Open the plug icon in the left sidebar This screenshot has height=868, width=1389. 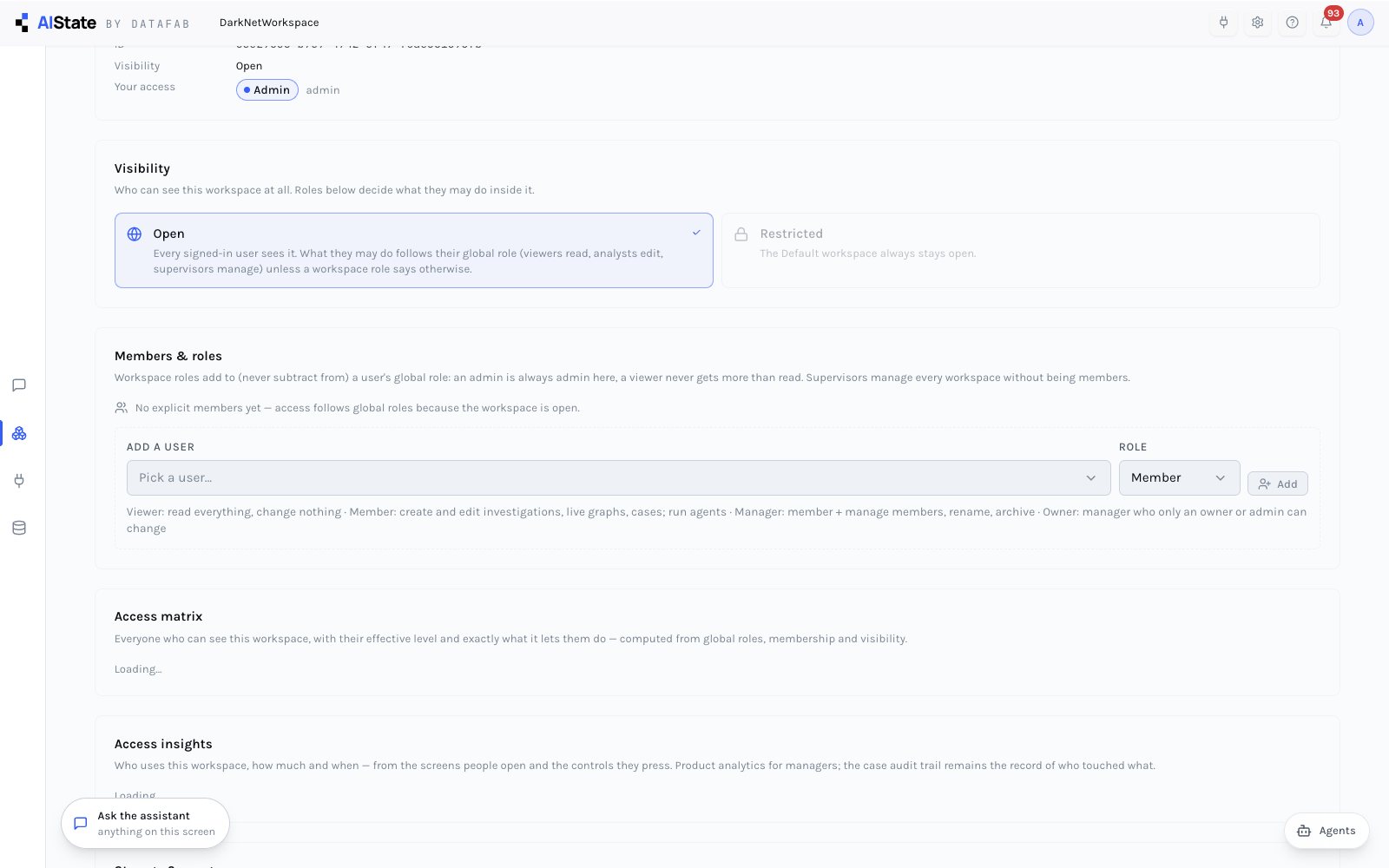(19, 480)
